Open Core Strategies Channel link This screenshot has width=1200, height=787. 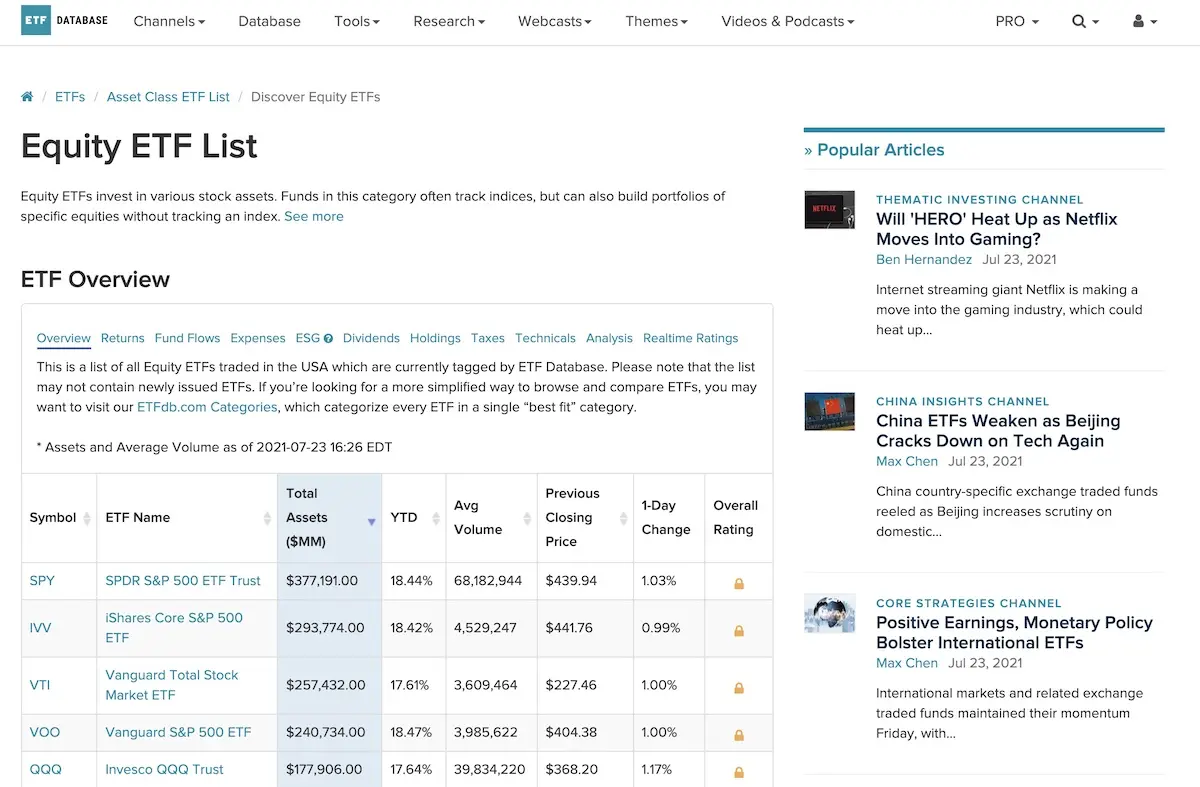(x=970, y=604)
